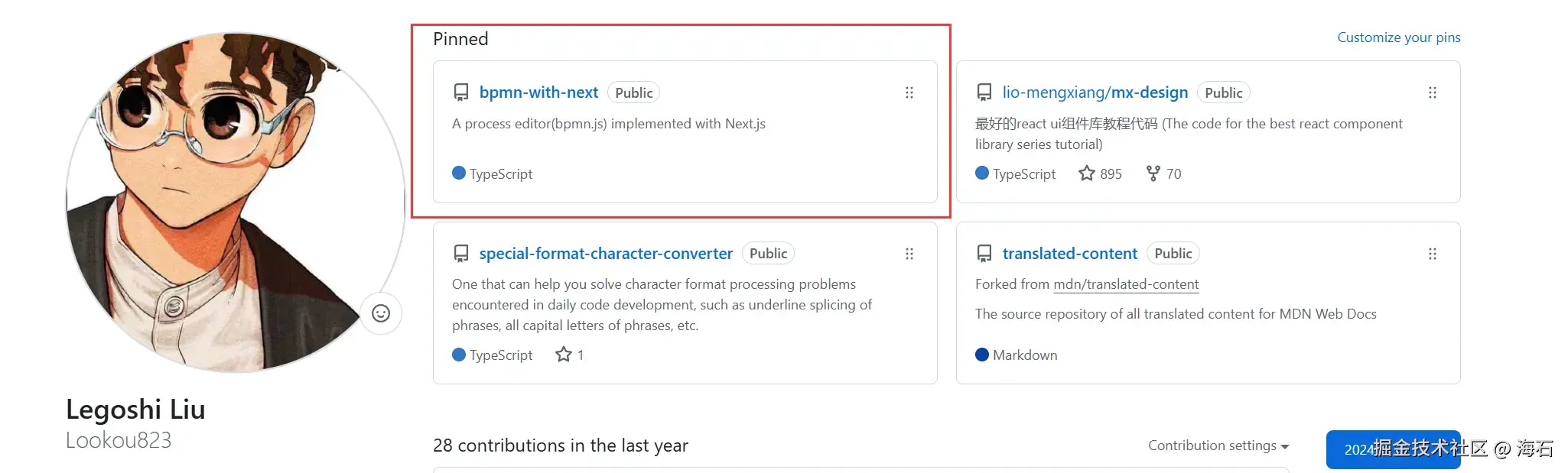Click the set status smiley icon
The height and width of the screenshot is (473, 1568).
point(381,313)
